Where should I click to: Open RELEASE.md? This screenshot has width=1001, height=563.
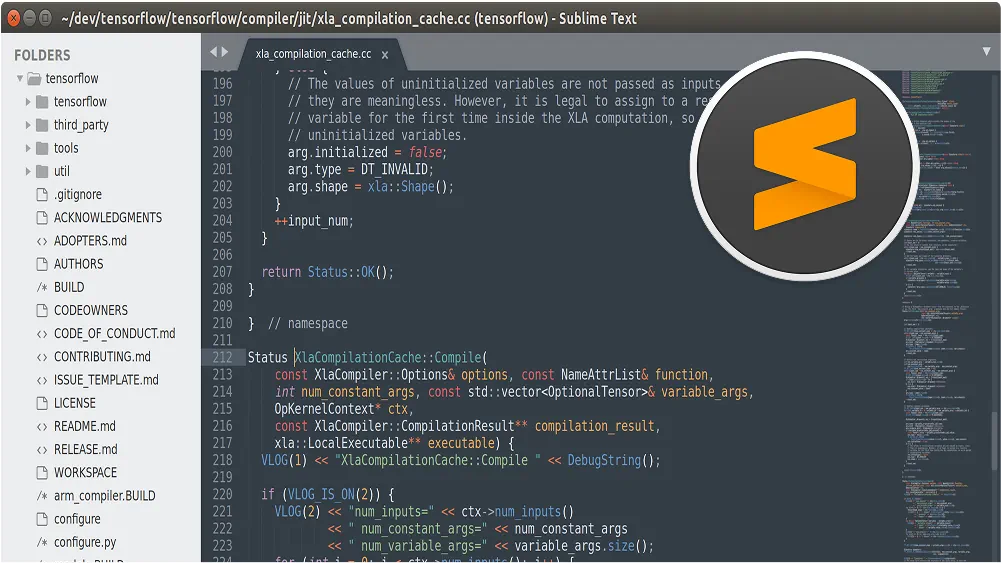(86, 450)
